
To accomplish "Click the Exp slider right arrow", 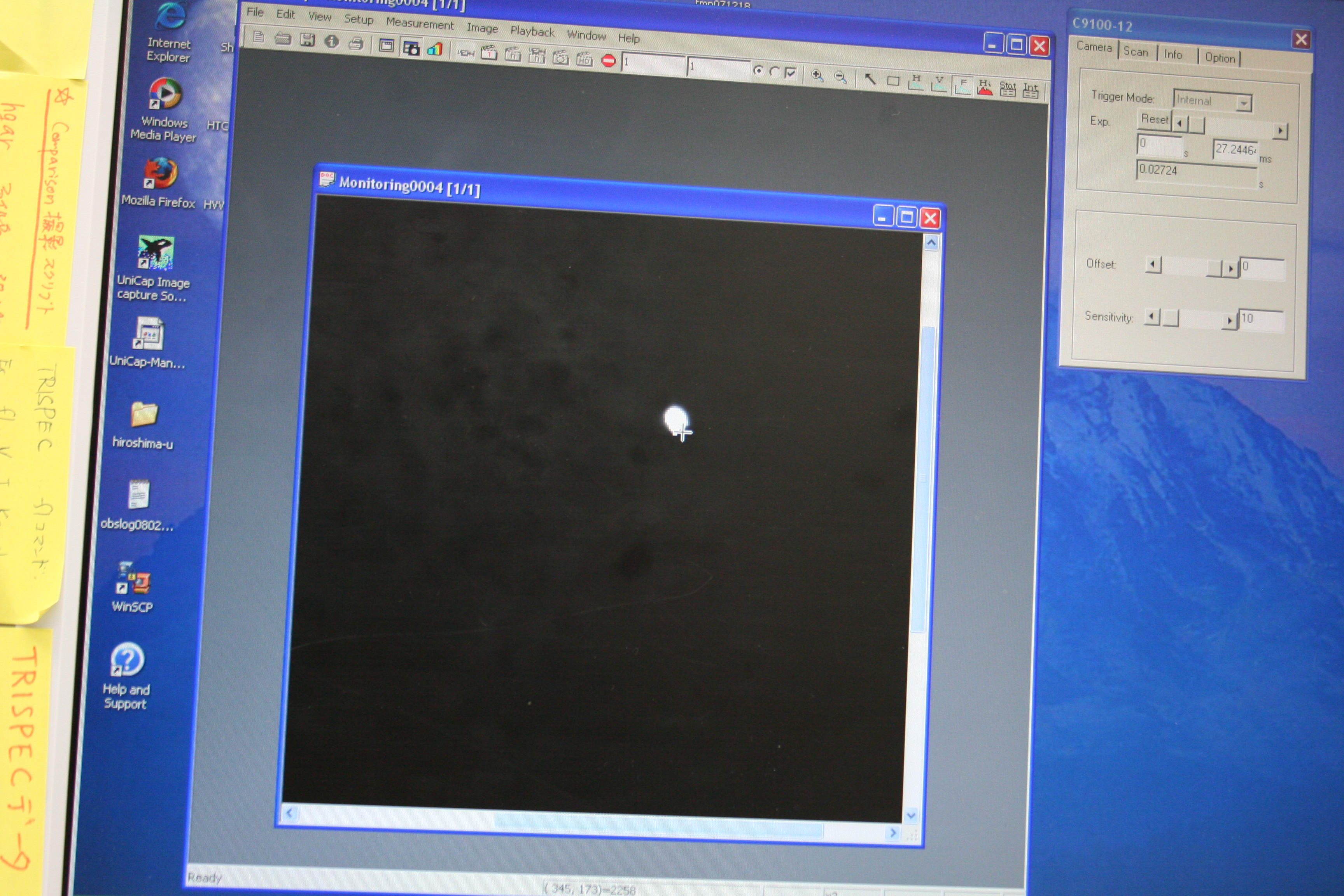I will [x=1280, y=131].
